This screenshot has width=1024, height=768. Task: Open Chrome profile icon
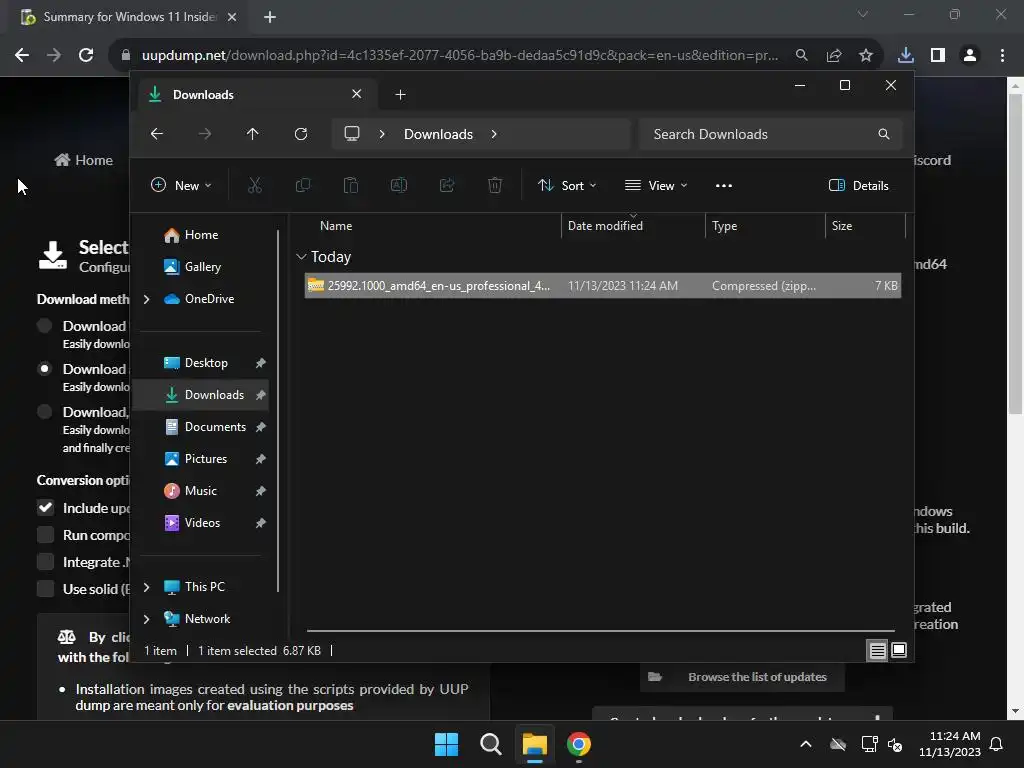click(970, 56)
